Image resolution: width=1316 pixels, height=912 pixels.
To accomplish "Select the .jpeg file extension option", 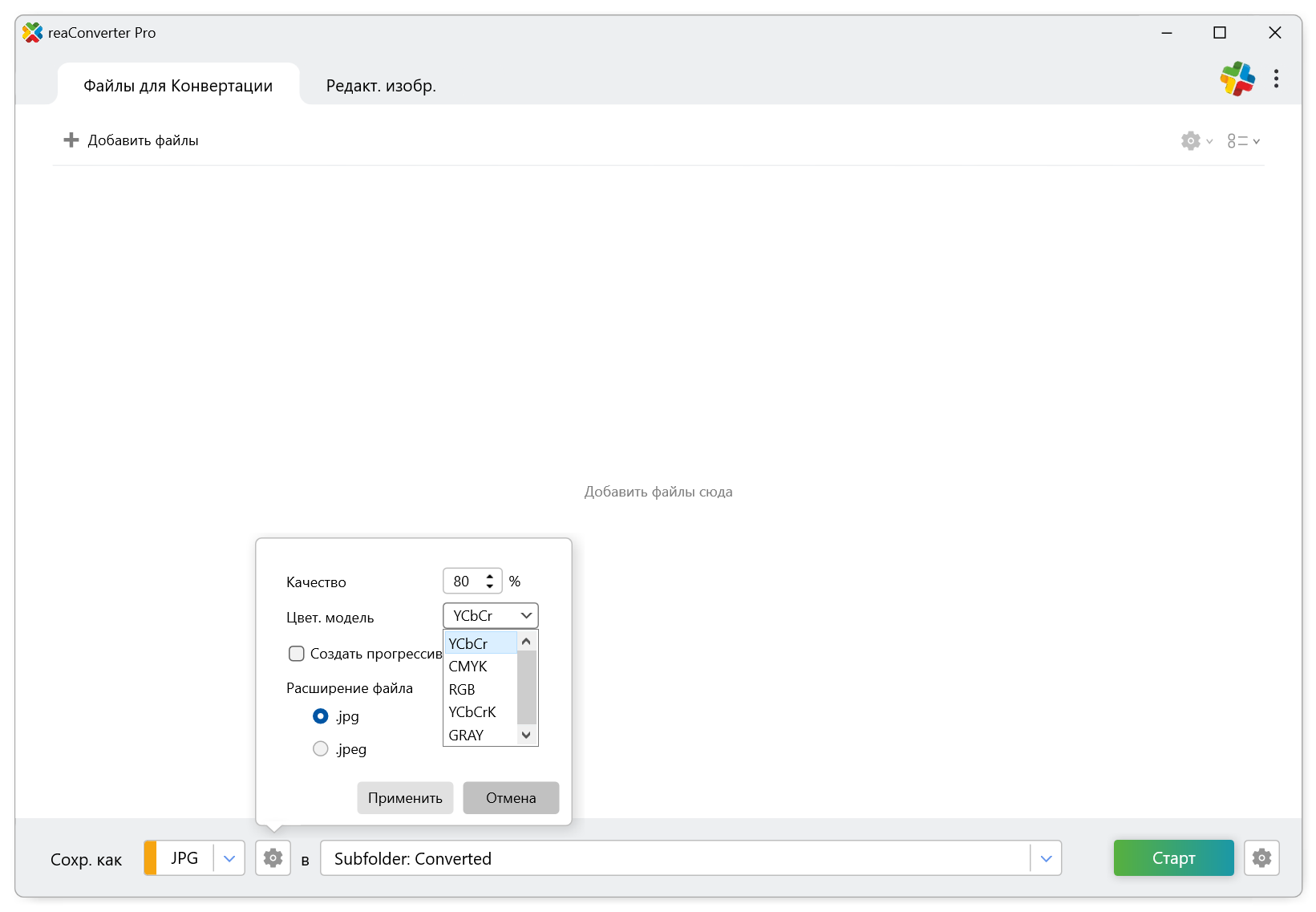I will [x=321, y=749].
